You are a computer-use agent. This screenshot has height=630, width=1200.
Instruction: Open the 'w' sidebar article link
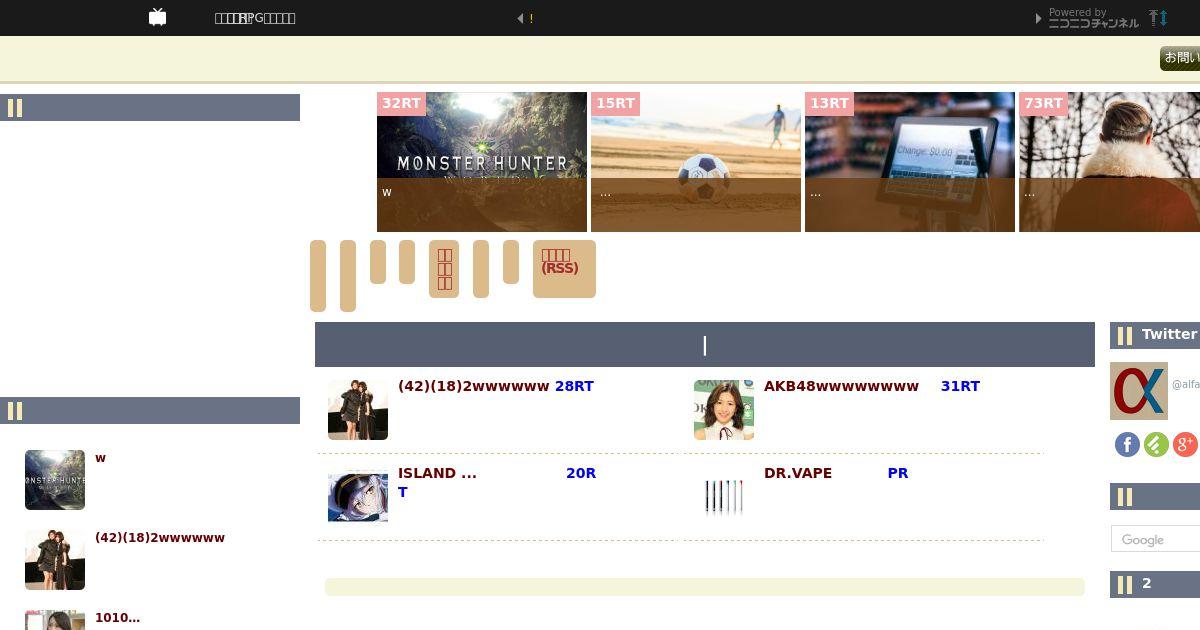tap(100, 458)
